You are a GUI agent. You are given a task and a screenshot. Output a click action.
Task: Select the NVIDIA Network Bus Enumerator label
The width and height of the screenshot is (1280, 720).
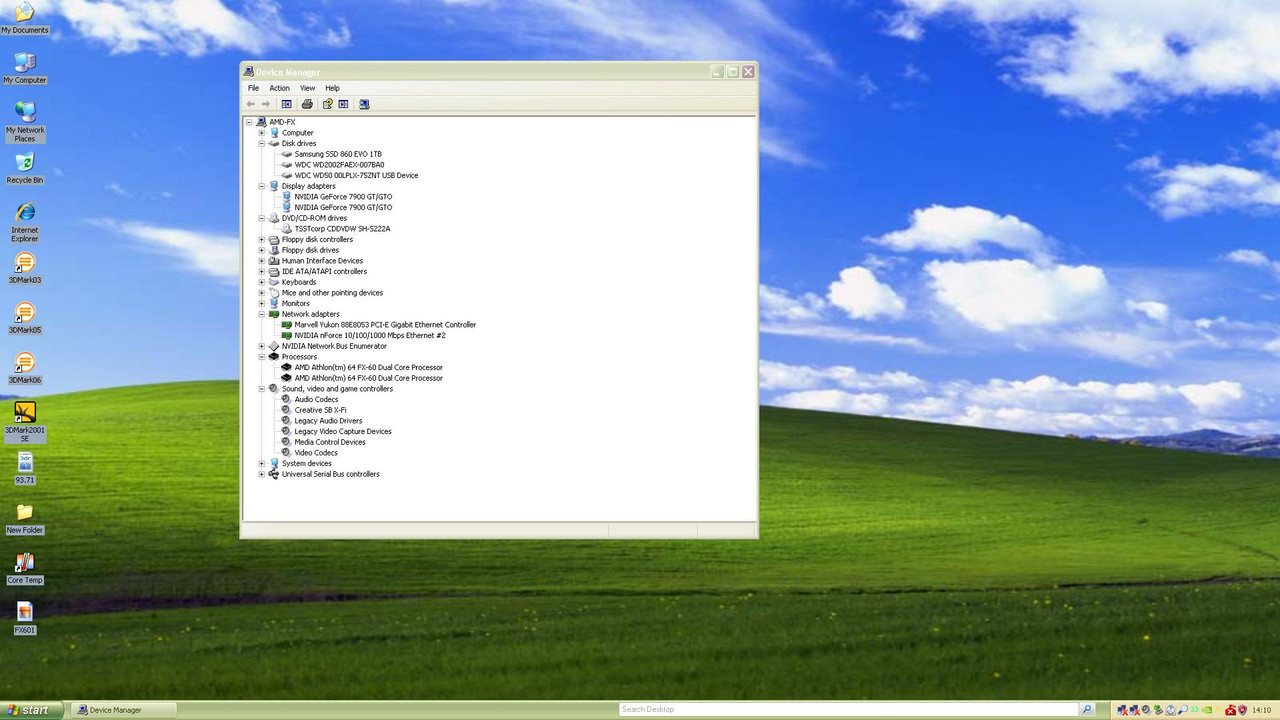334,346
